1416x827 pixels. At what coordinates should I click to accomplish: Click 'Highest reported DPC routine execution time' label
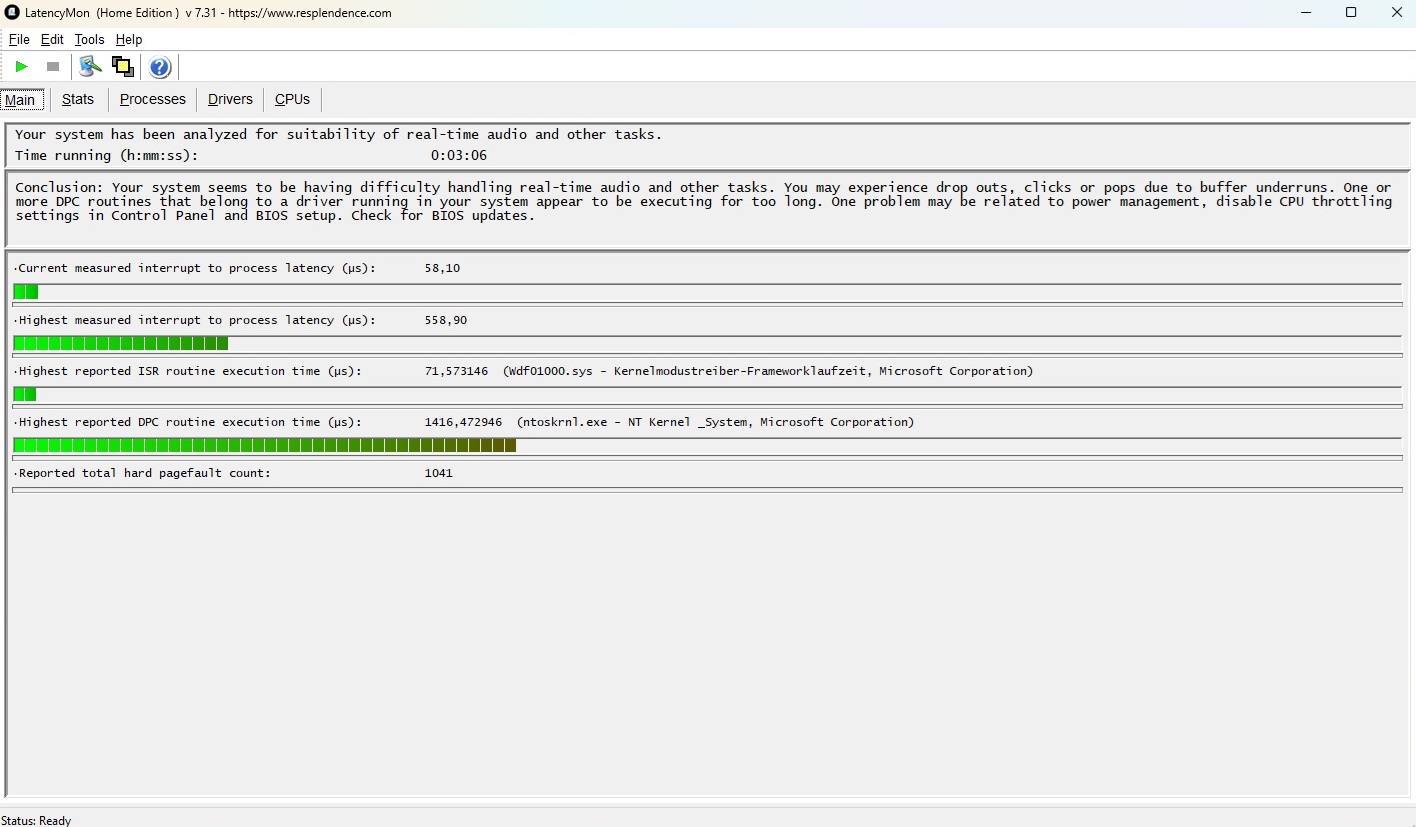point(190,422)
